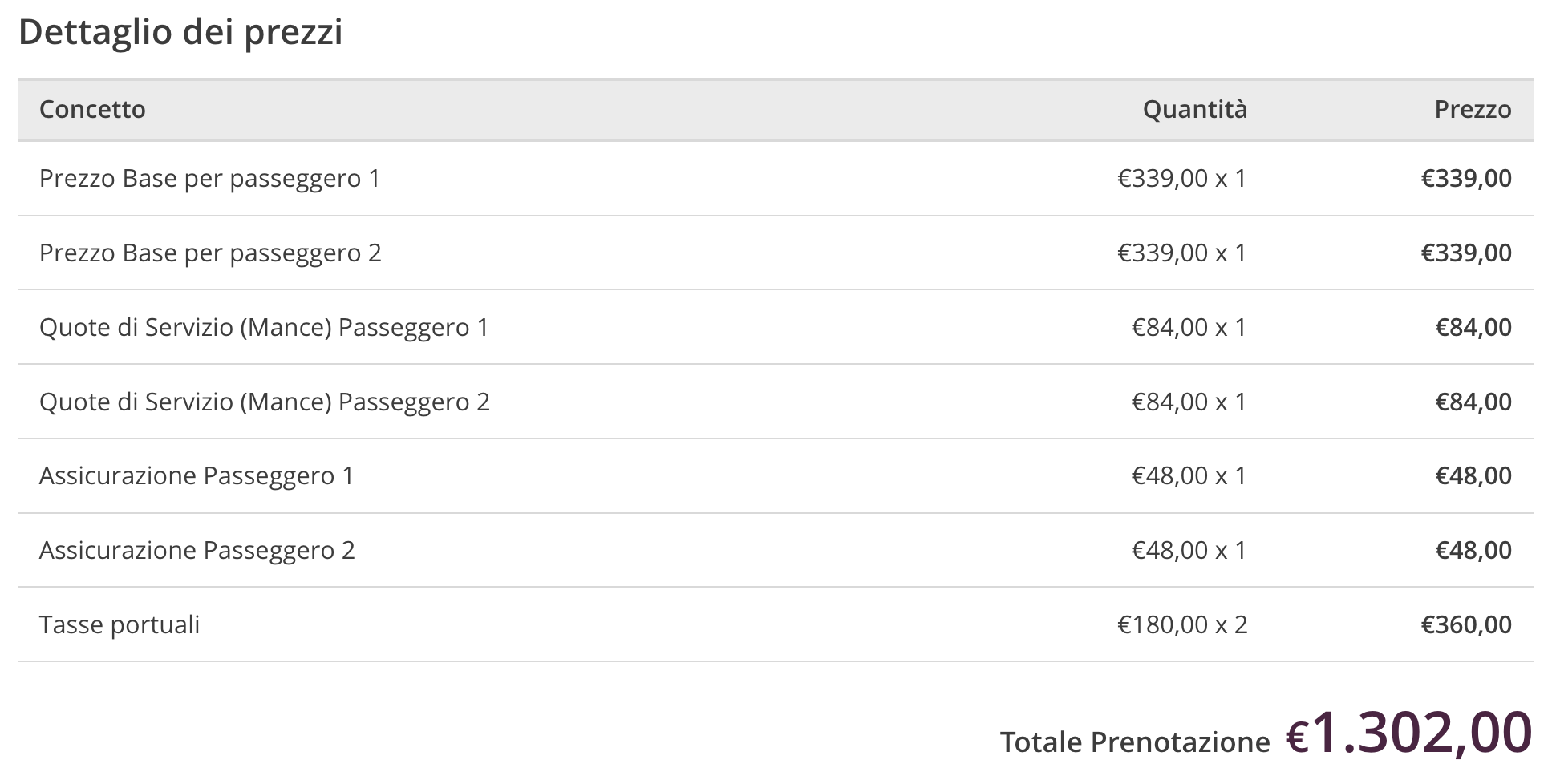Click the 'Dettaglio dei prezzi' heading
1556x784 pixels.
click(180, 33)
